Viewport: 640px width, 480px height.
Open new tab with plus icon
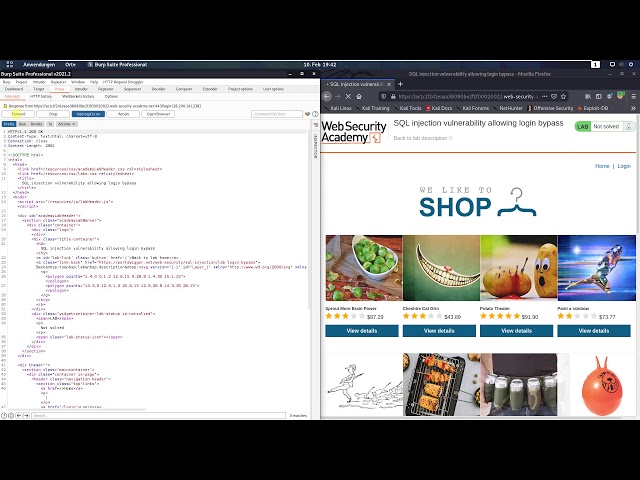[x=400, y=84]
